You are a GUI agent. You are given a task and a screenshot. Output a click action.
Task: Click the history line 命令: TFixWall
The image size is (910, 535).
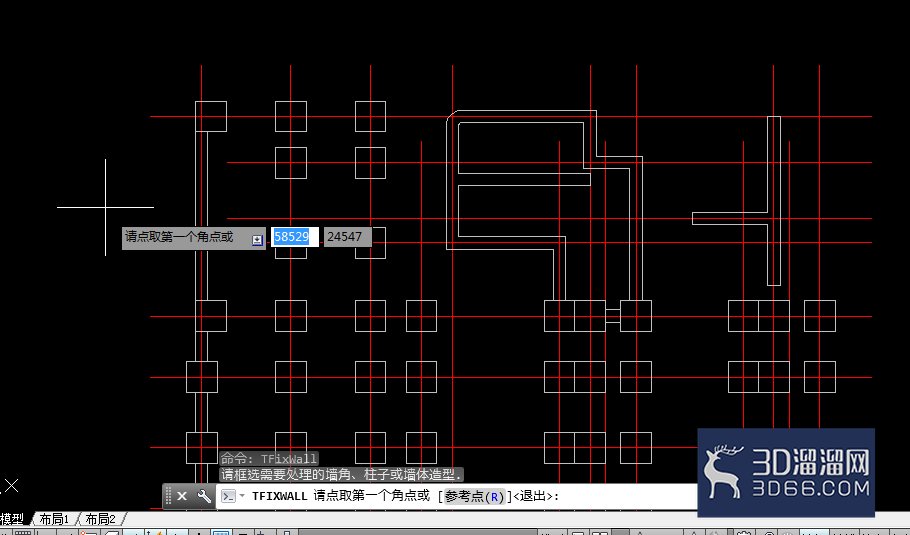tap(269, 458)
